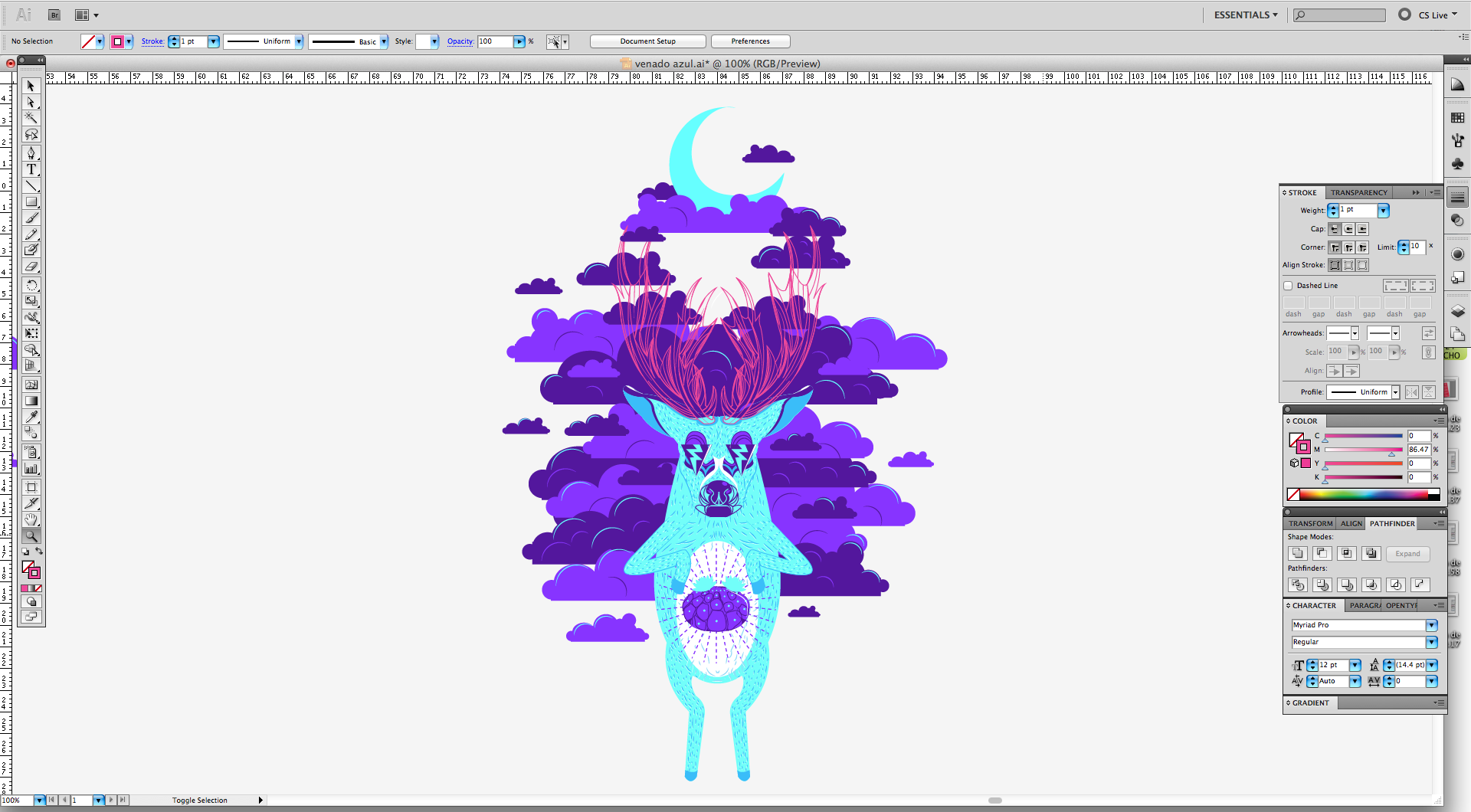The width and height of the screenshot is (1471, 812).
Task: Select the Rectangle tool
Action: (x=31, y=202)
